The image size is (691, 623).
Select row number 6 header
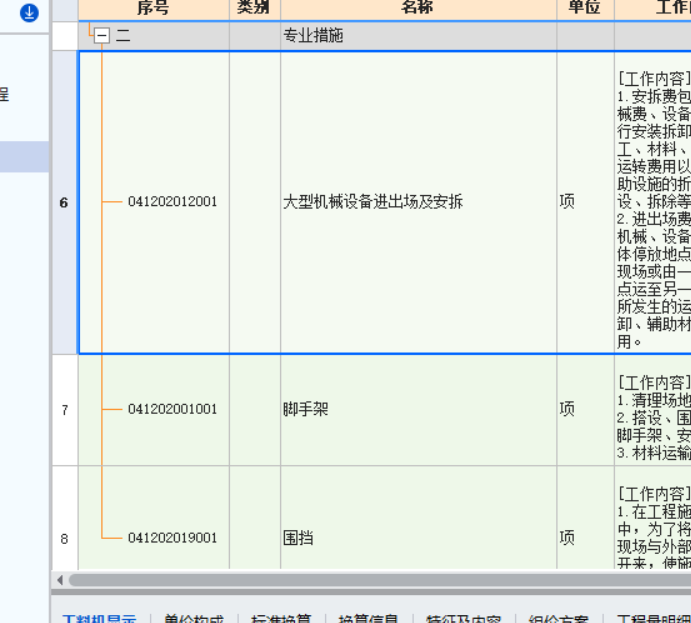(x=64, y=202)
